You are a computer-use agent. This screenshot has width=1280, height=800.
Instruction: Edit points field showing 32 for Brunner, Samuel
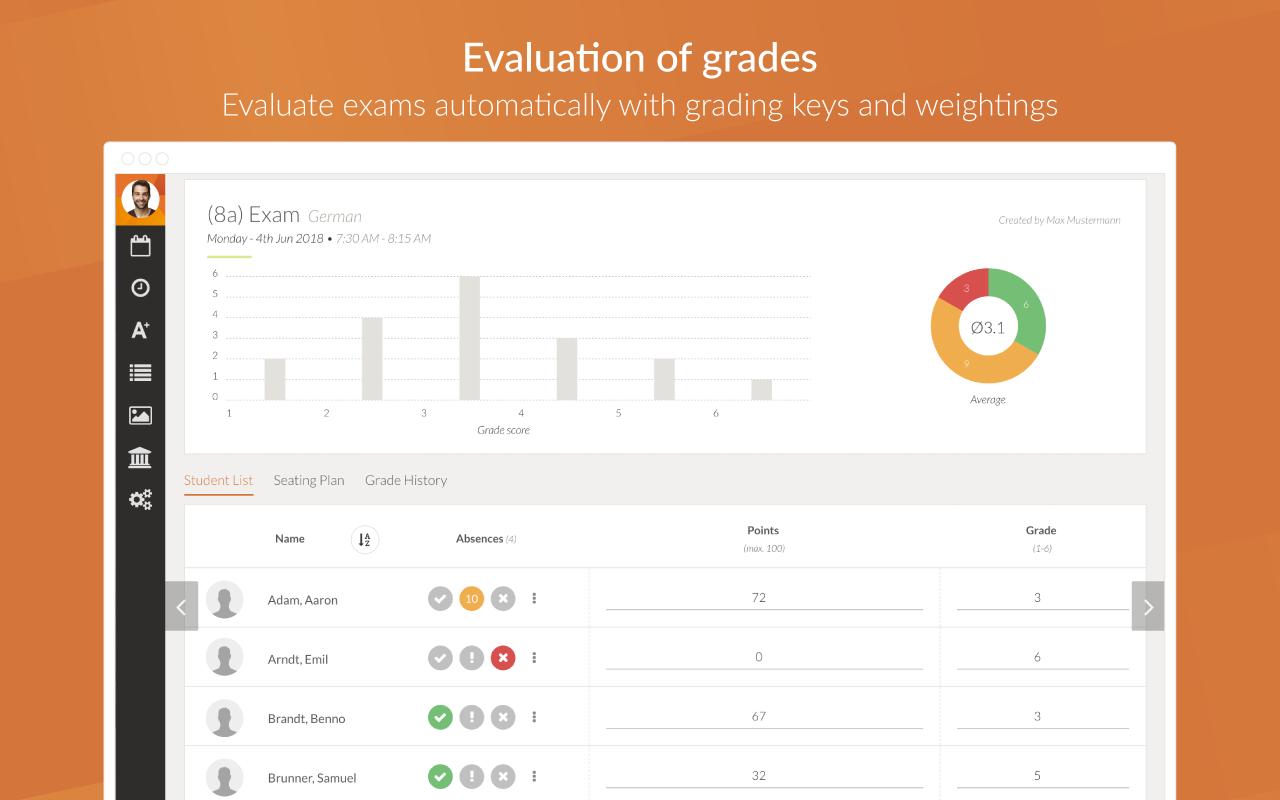[x=764, y=775]
